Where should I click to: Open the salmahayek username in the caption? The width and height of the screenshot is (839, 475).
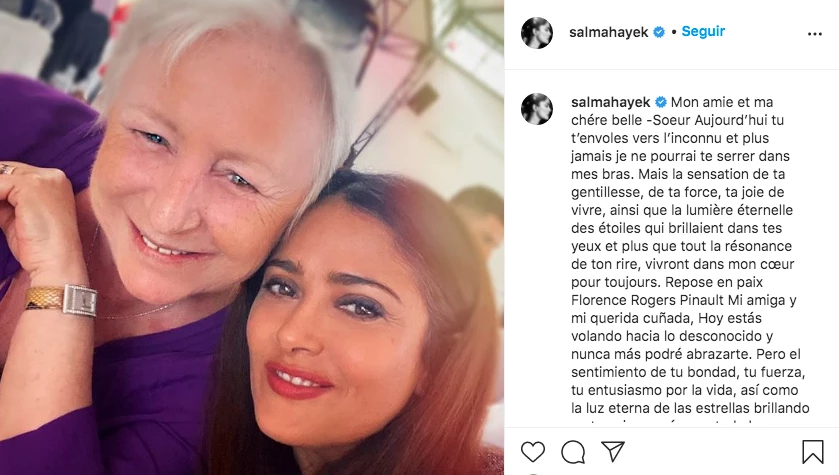611,102
